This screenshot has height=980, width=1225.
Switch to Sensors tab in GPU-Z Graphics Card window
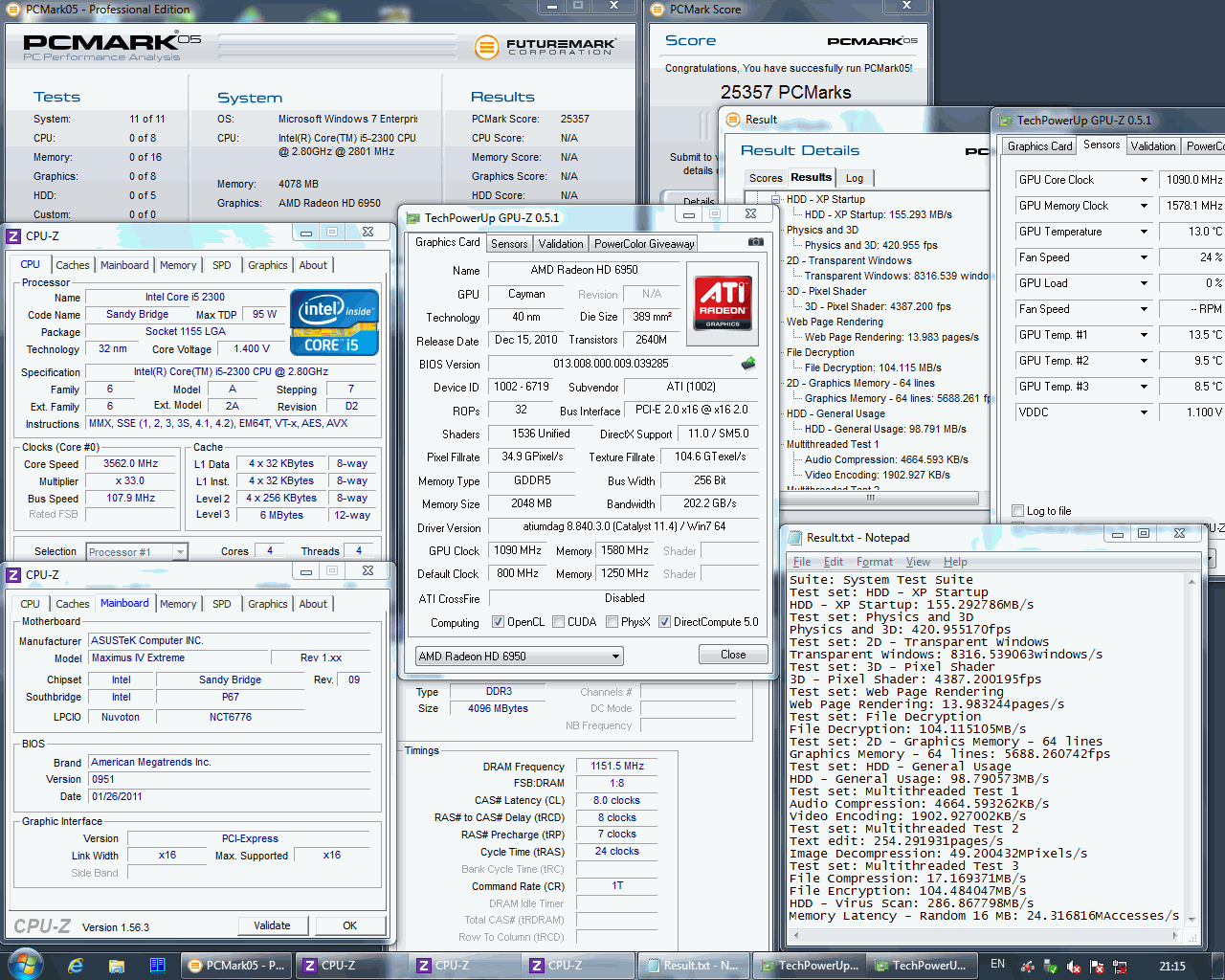point(509,244)
